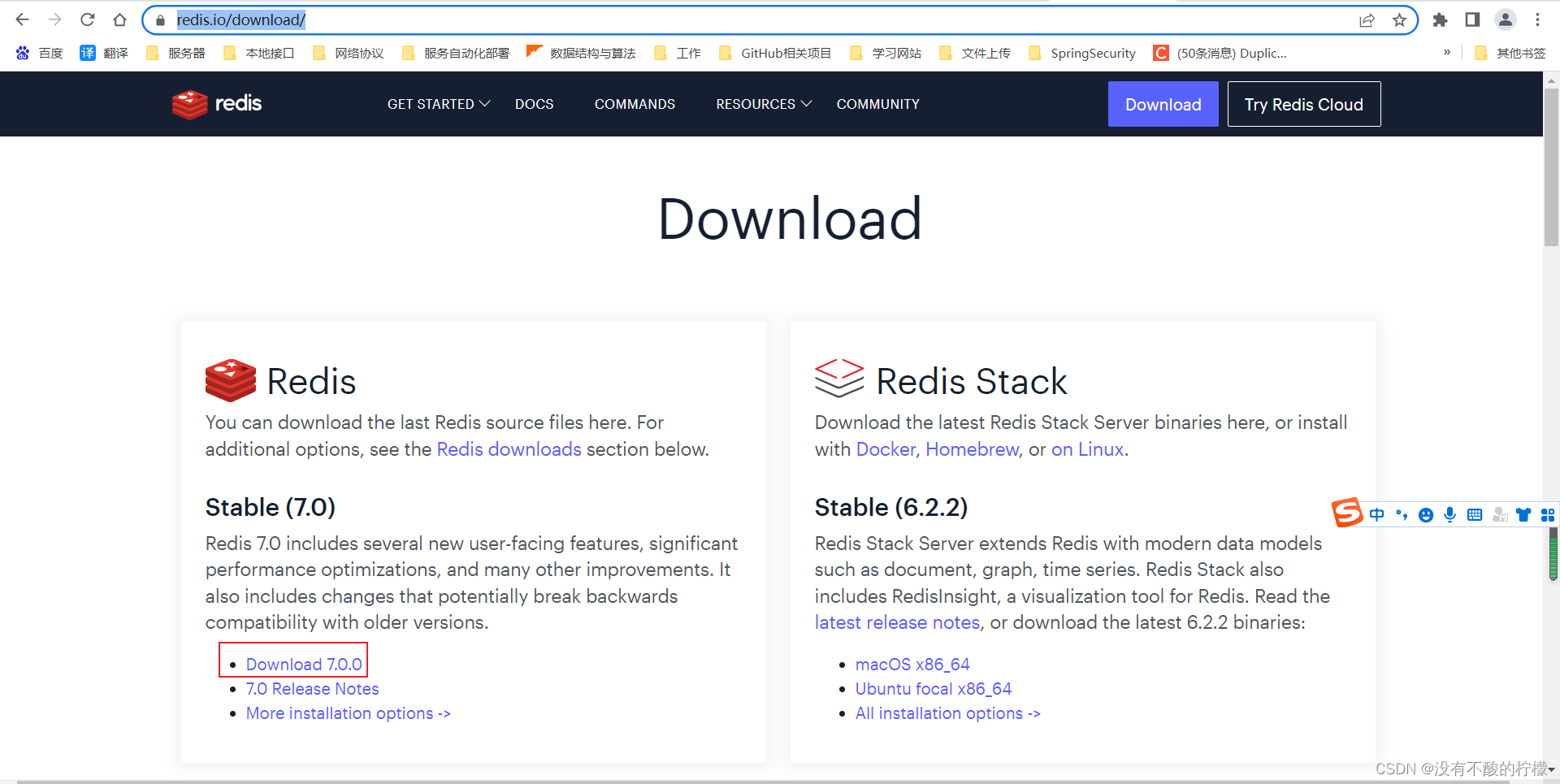Open the 翻译 bookmark
The width and height of the screenshot is (1560, 784).
click(104, 53)
